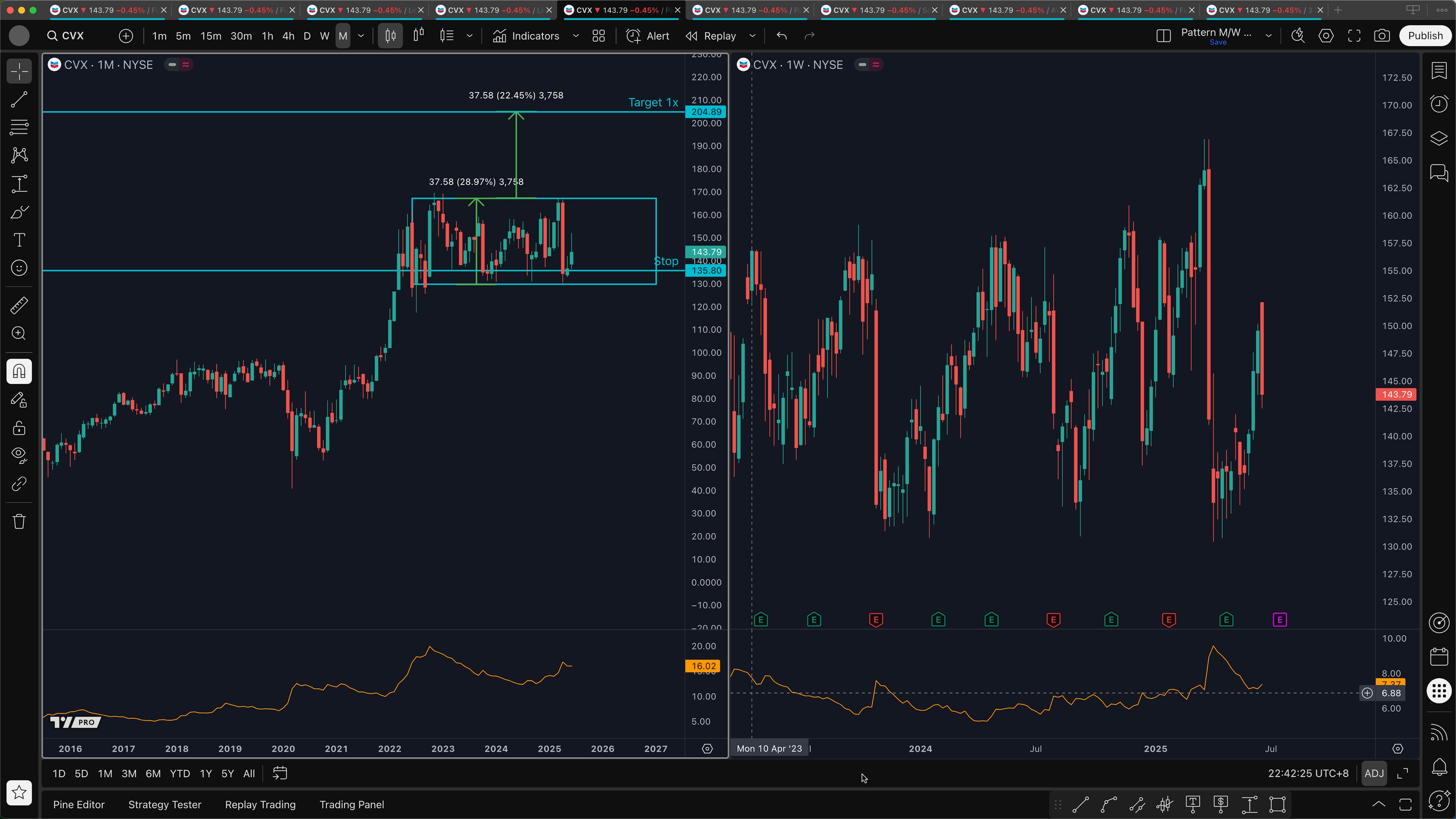This screenshot has height=819, width=1456.
Task: Open the forecasting and measurement tools
Action: click(19, 184)
